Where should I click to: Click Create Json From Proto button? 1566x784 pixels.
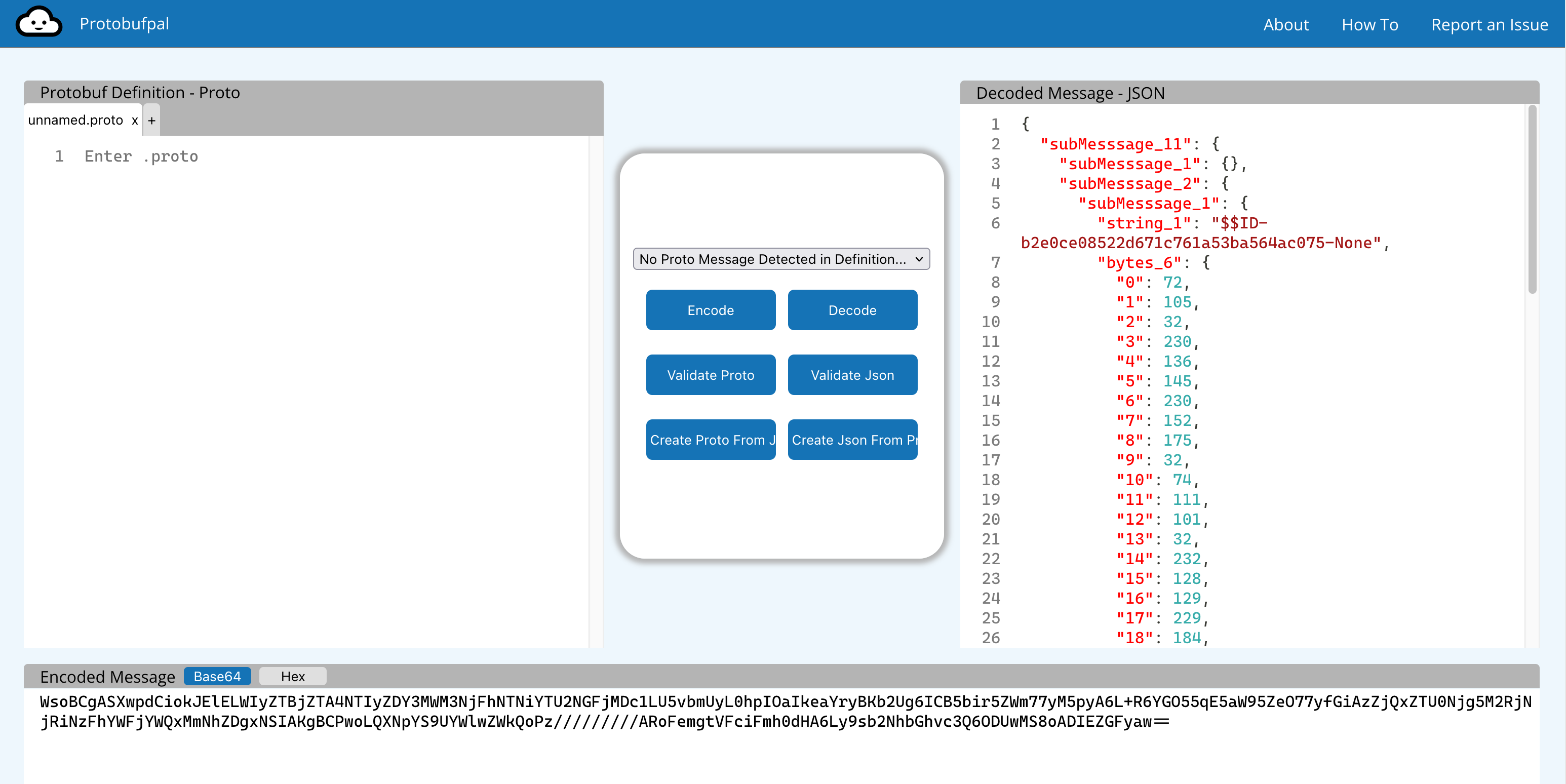coord(852,440)
